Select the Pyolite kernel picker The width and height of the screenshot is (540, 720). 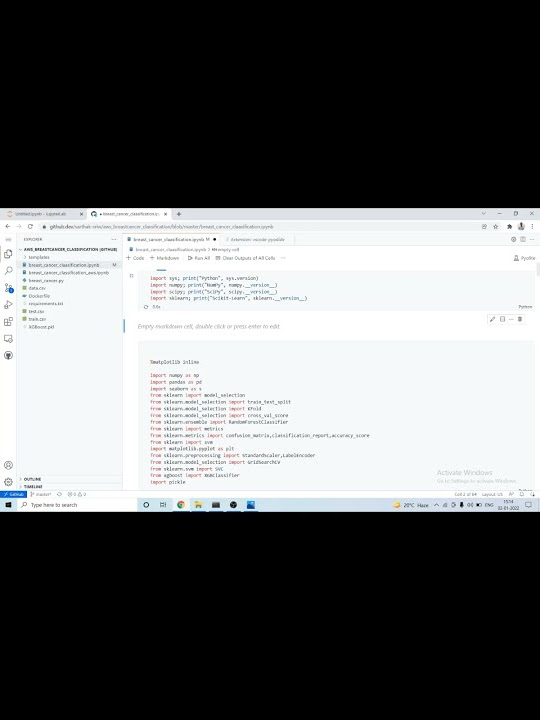524,258
